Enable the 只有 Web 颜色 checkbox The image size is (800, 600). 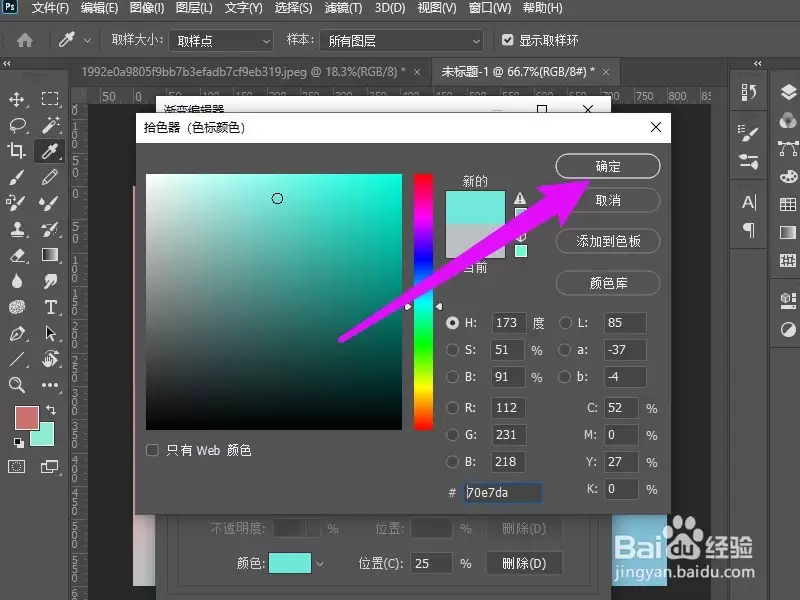[x=152, y=450]
